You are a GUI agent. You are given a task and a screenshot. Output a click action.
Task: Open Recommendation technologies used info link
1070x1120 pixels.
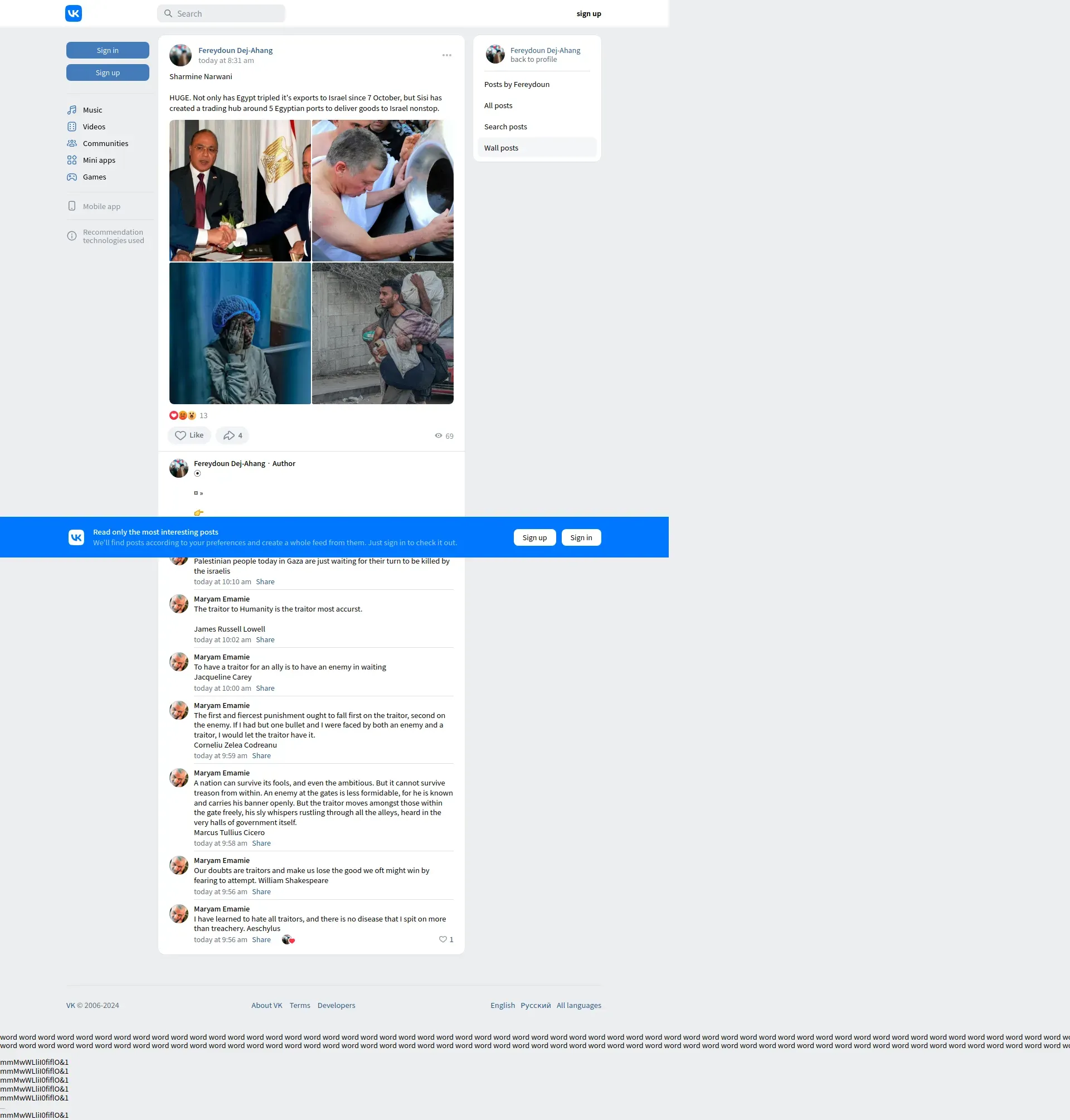click(x=113, y=236)
